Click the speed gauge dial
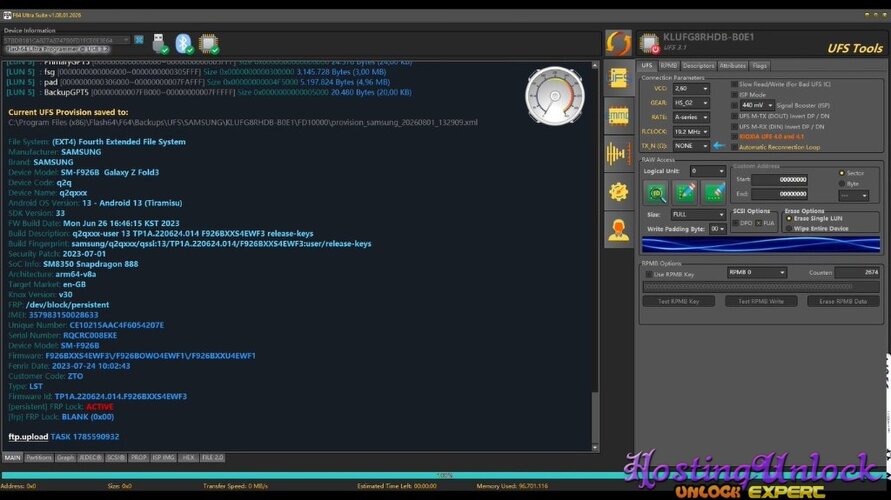This screenshot has height=500, width=891. click(555, 96)
